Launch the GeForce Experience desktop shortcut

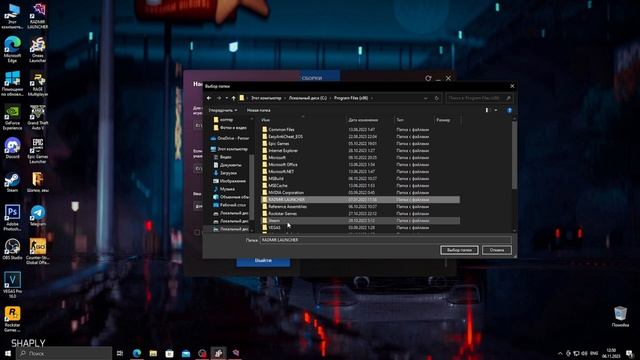pyautogui.click(x=12, y=118)
